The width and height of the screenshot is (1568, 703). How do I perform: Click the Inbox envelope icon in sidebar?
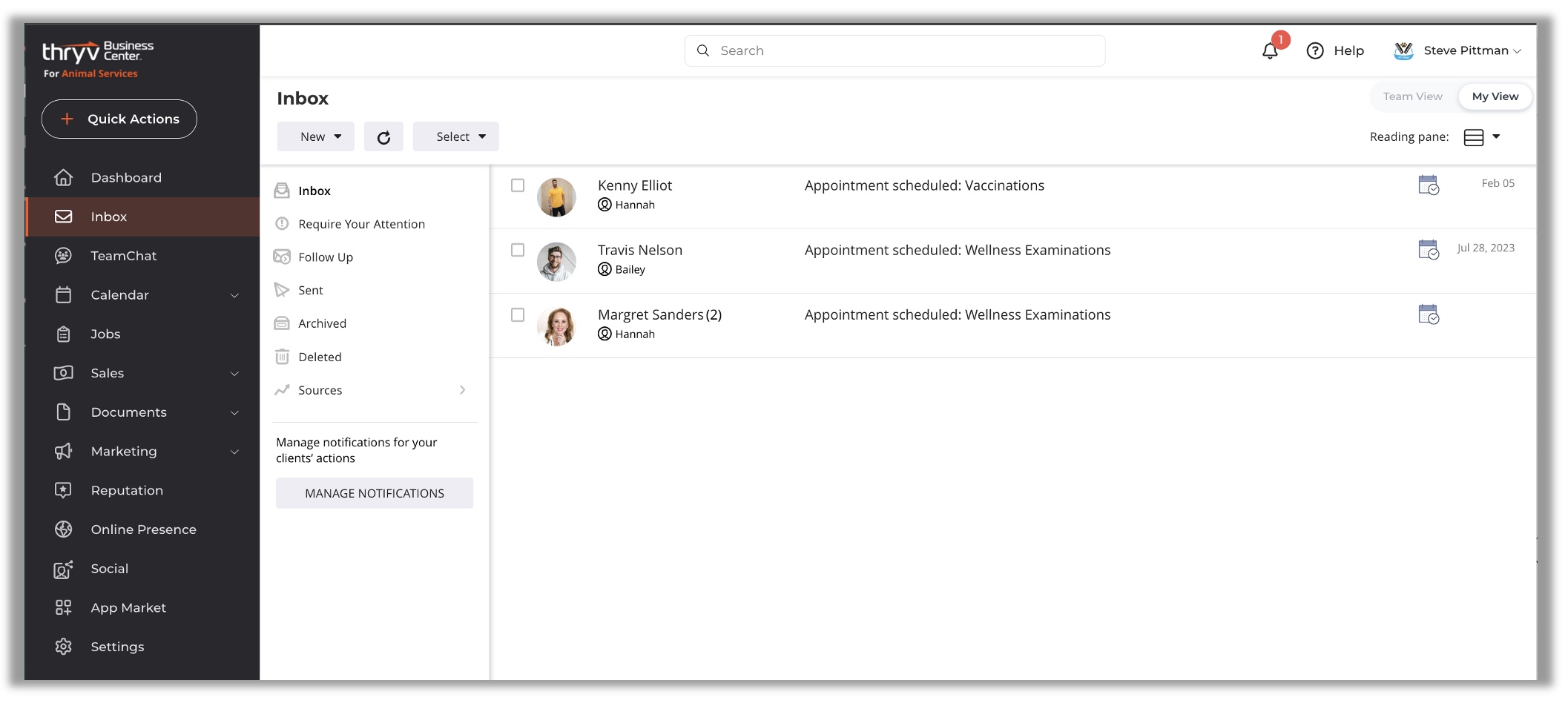pos(64,217)
